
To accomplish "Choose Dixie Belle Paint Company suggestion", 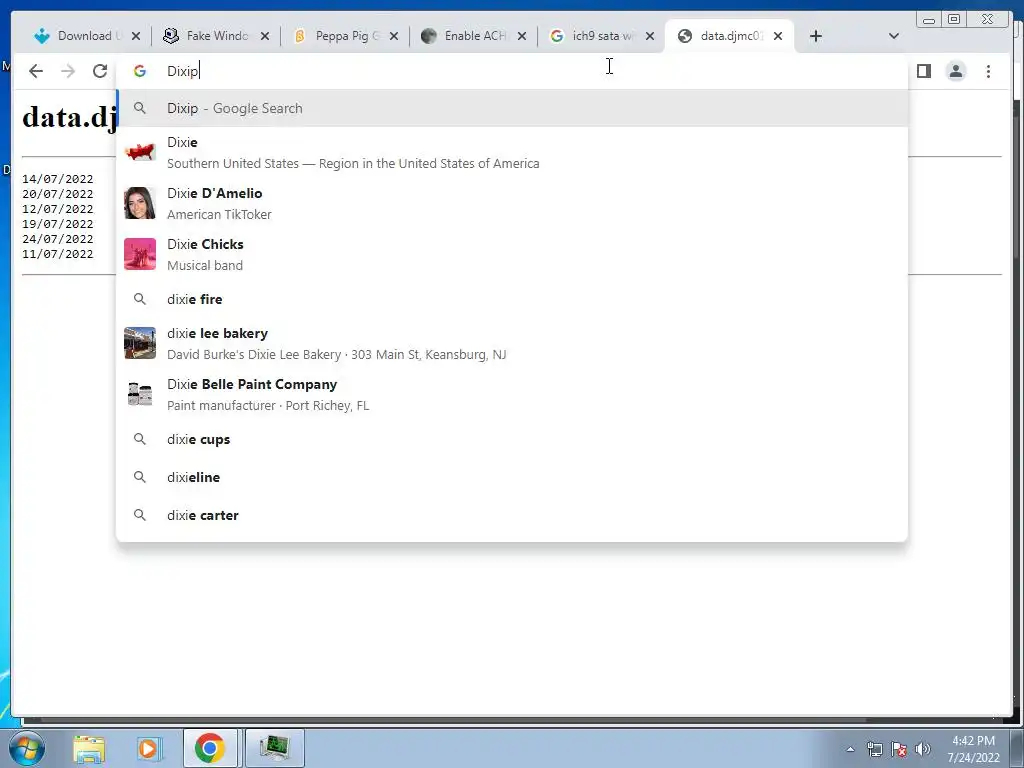I will (512, 394).
